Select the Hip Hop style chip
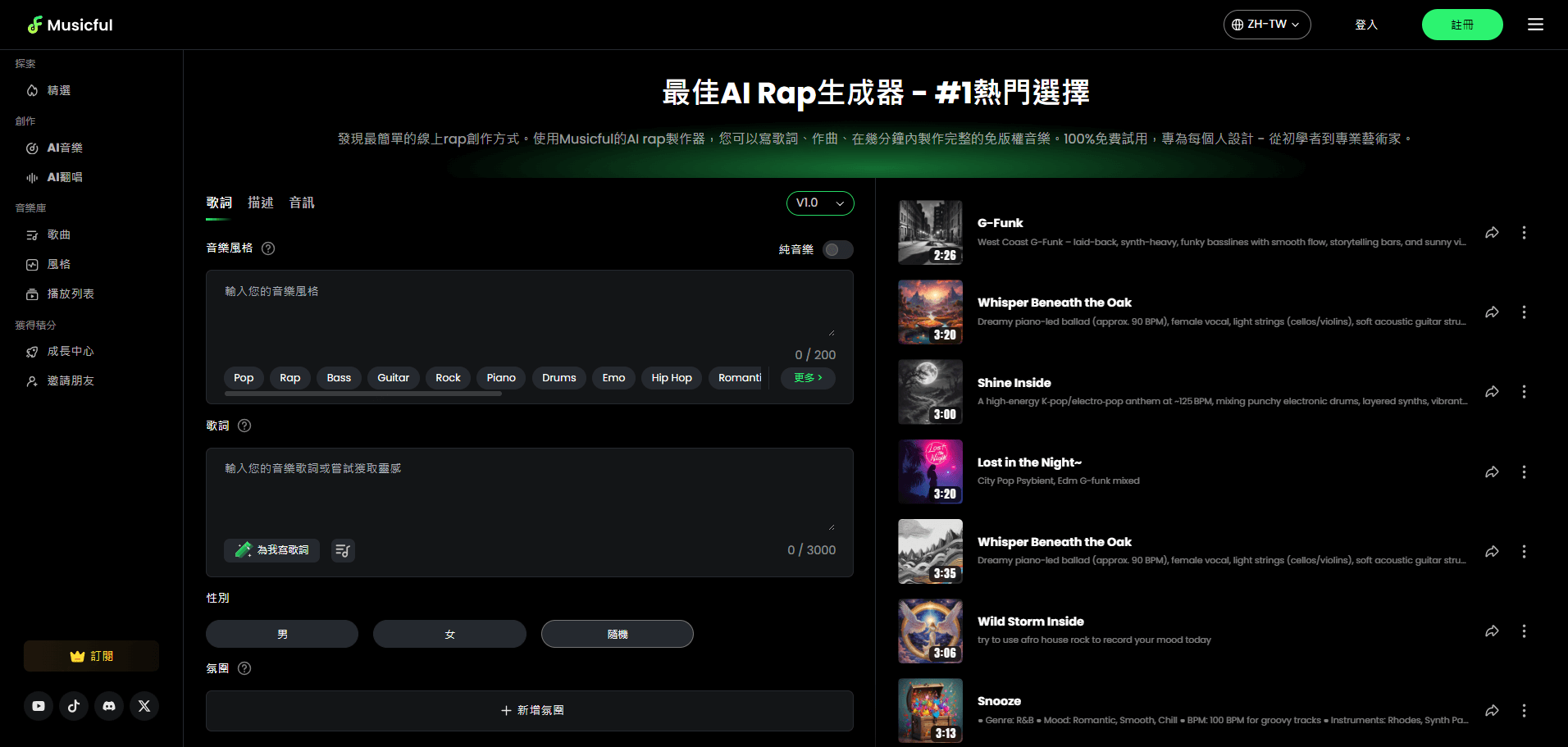 coord(671,377)
